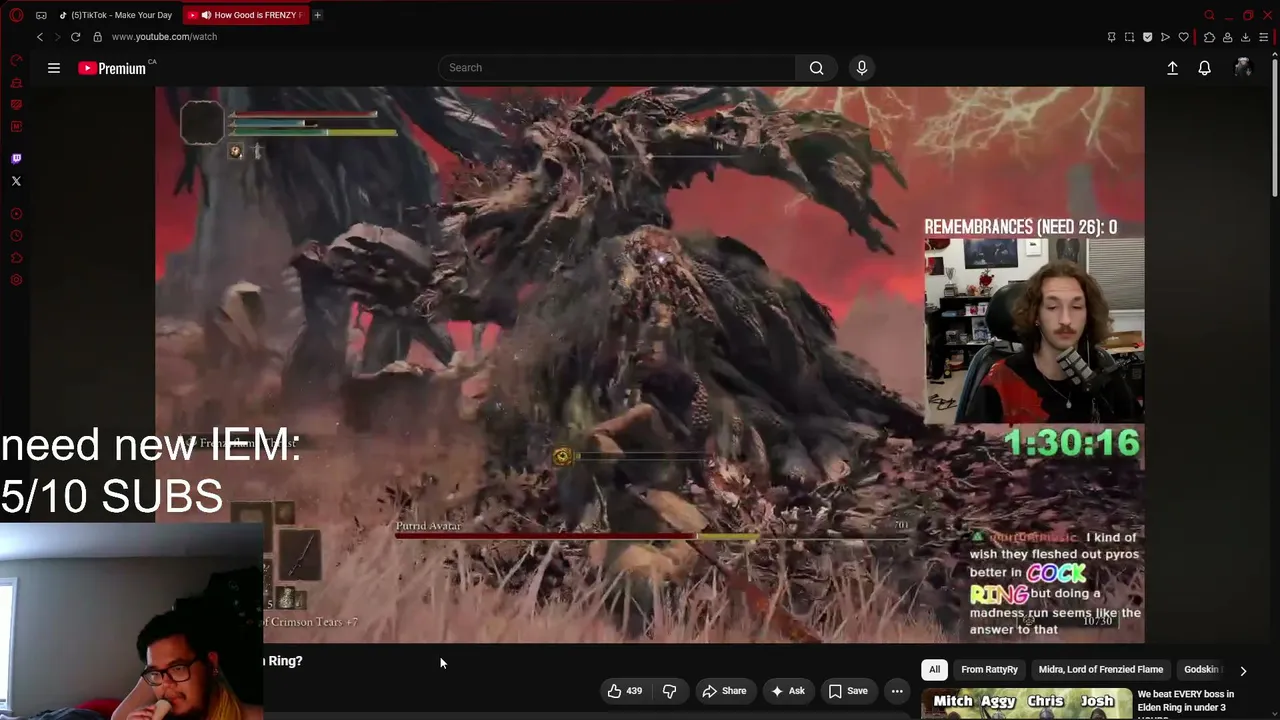
Task: Open the Mitch Aggy Chris Josh thumbnail
Action: click(1025, 704)
